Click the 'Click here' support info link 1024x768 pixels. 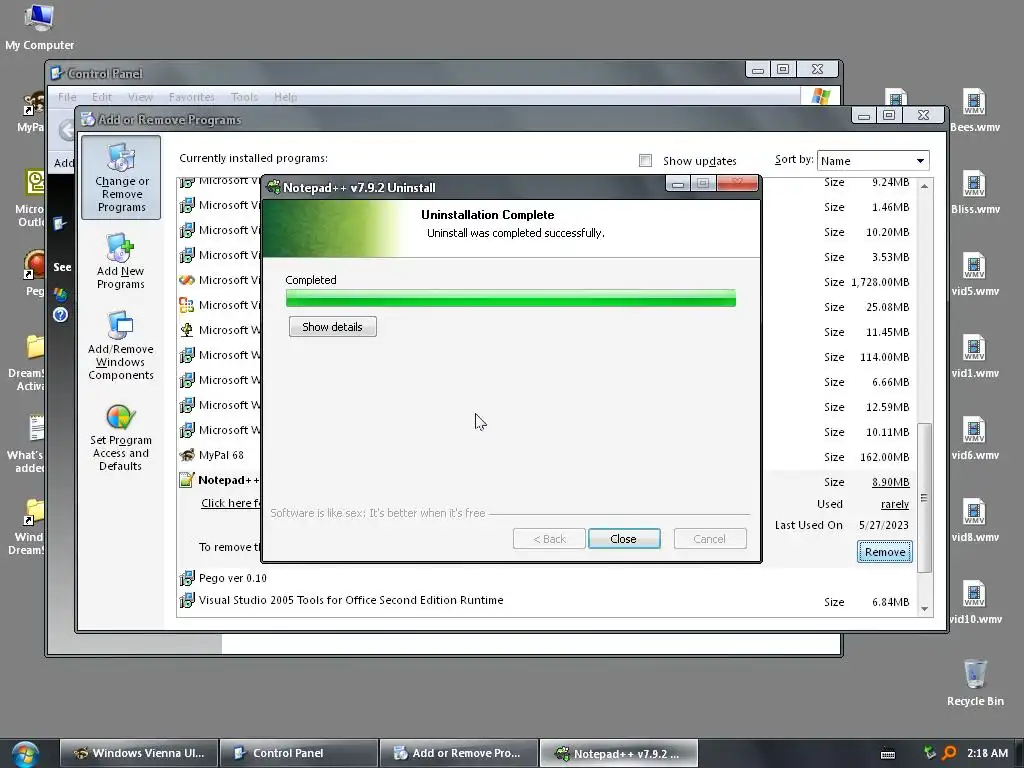tap(230, 503)
